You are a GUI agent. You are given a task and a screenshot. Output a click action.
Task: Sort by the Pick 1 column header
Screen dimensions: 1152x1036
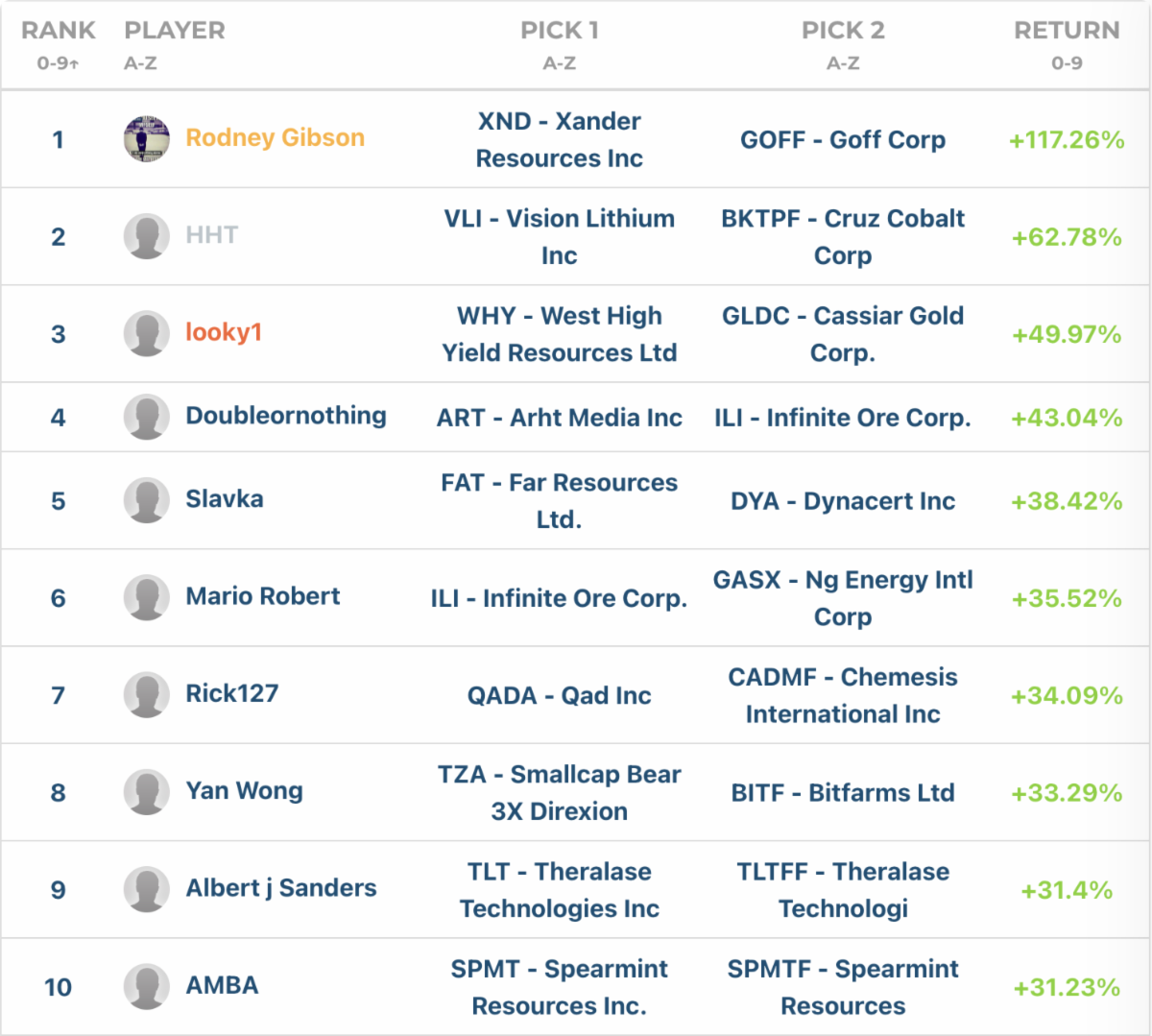click(559, 31)
